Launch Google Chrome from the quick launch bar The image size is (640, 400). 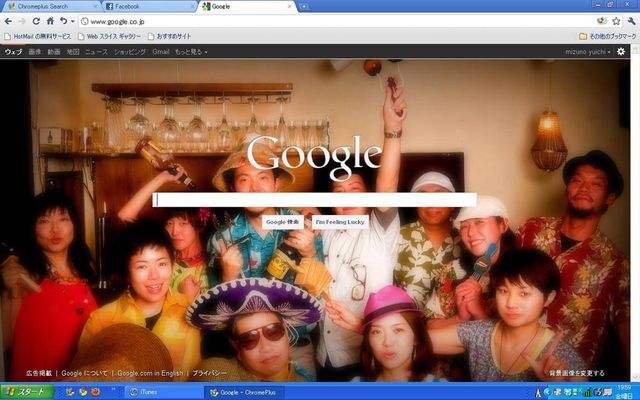point(83,392)
